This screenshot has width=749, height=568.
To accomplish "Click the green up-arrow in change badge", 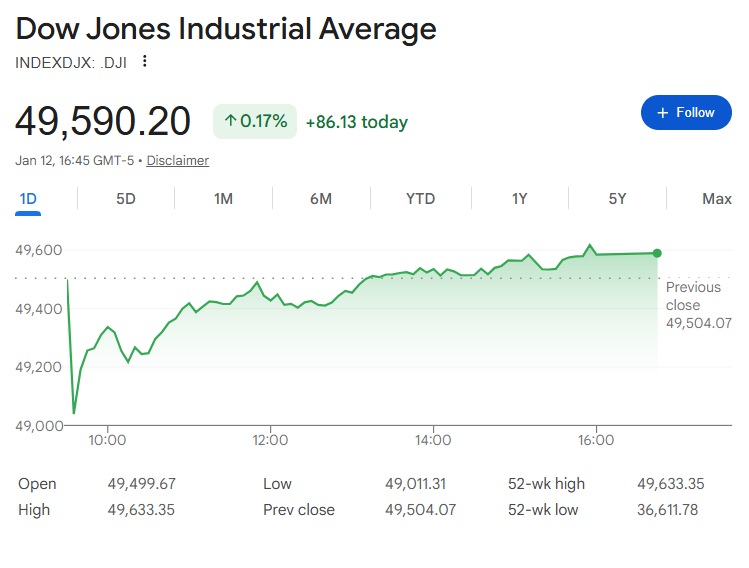I will point(230,122).
